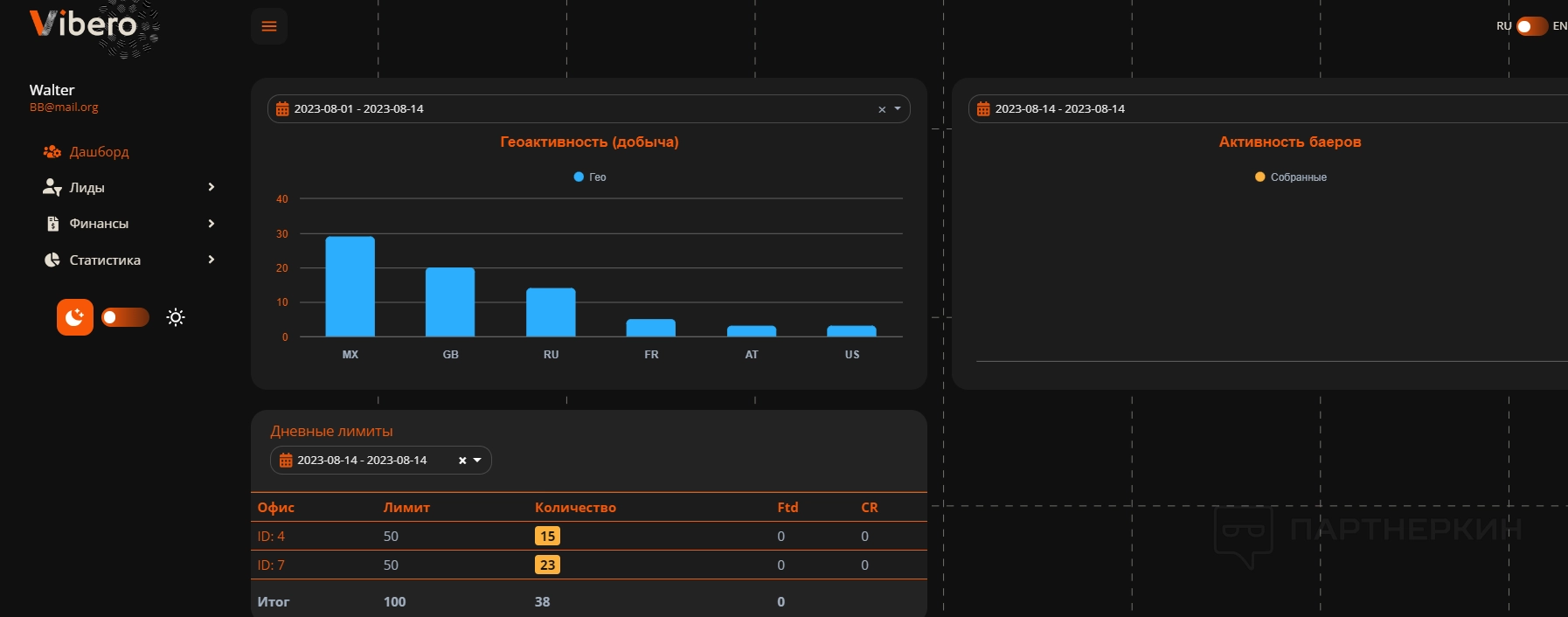
Task: Click the Vibero logo
Action: pos(84,24)
